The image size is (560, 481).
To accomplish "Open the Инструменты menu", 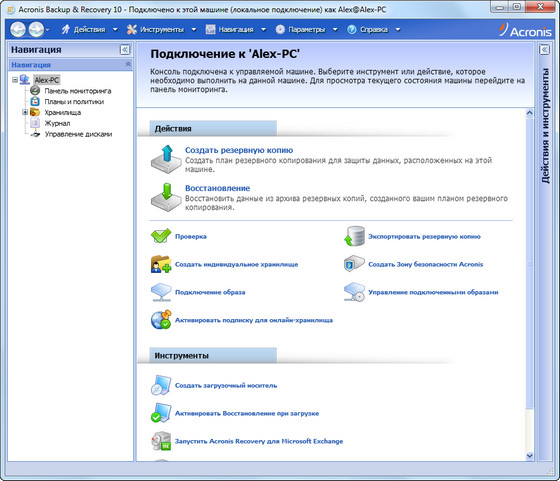I will tap(161, 30).
